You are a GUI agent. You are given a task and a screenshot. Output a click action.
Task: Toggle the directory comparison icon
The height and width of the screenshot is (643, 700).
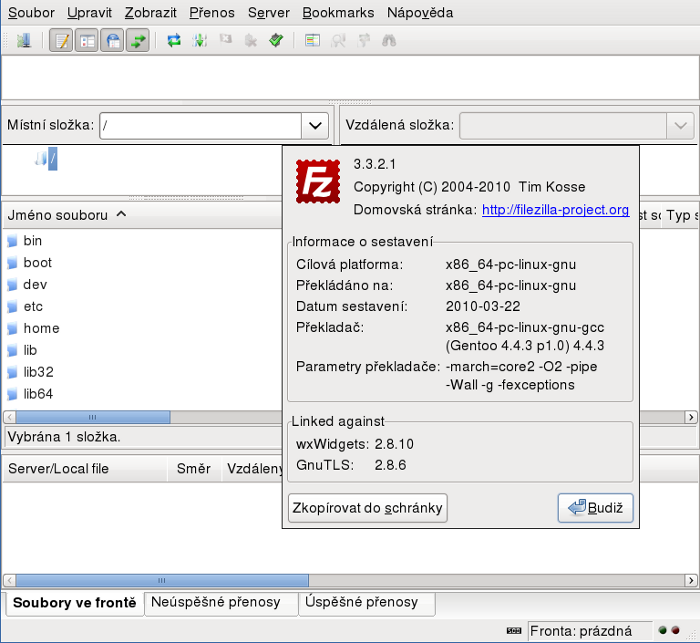tap(338, 41)
